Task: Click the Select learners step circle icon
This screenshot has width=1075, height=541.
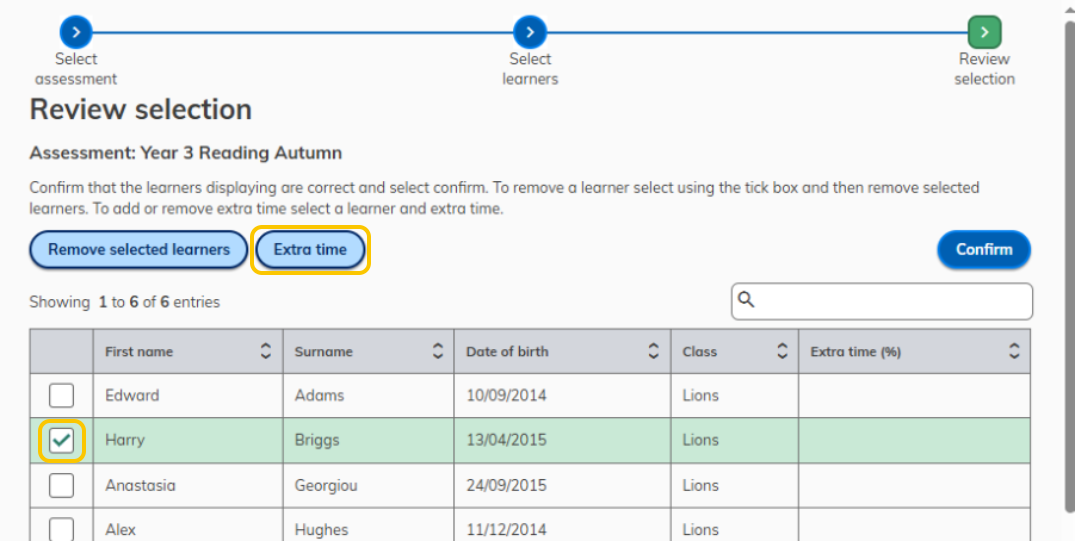Action: (530, 32)
